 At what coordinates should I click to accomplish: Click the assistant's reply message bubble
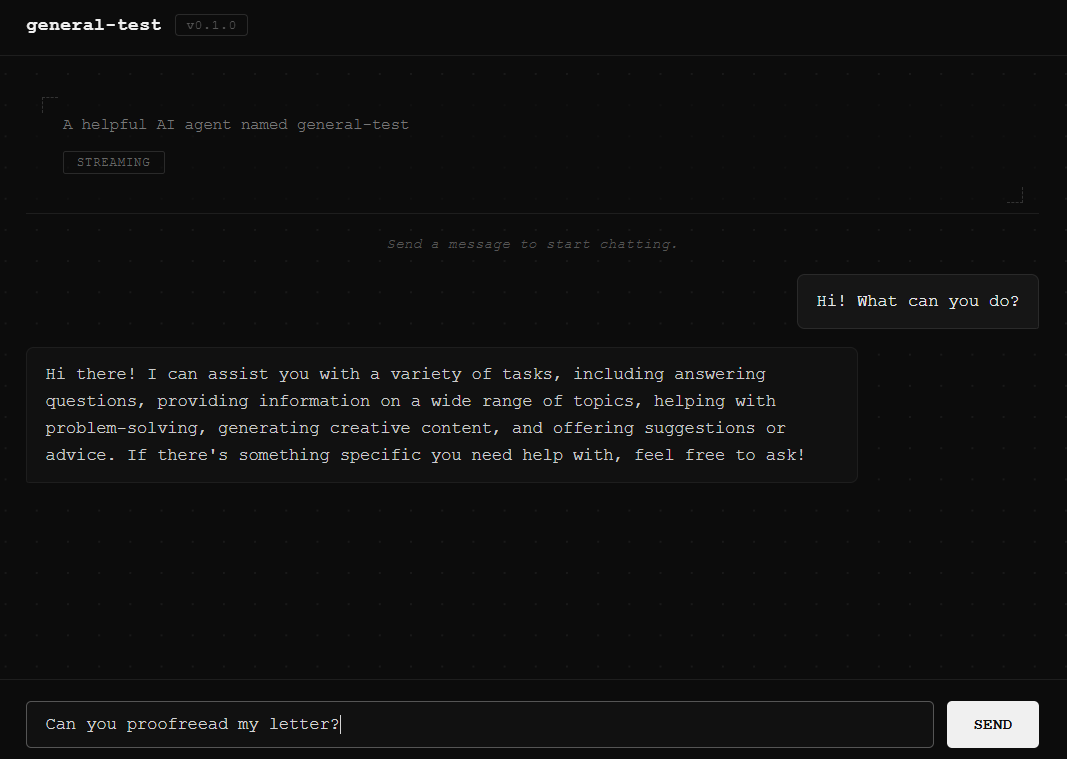[442, 414]
